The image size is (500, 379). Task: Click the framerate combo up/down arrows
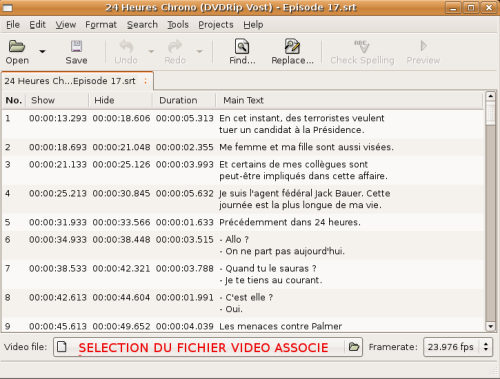point(486,347)
